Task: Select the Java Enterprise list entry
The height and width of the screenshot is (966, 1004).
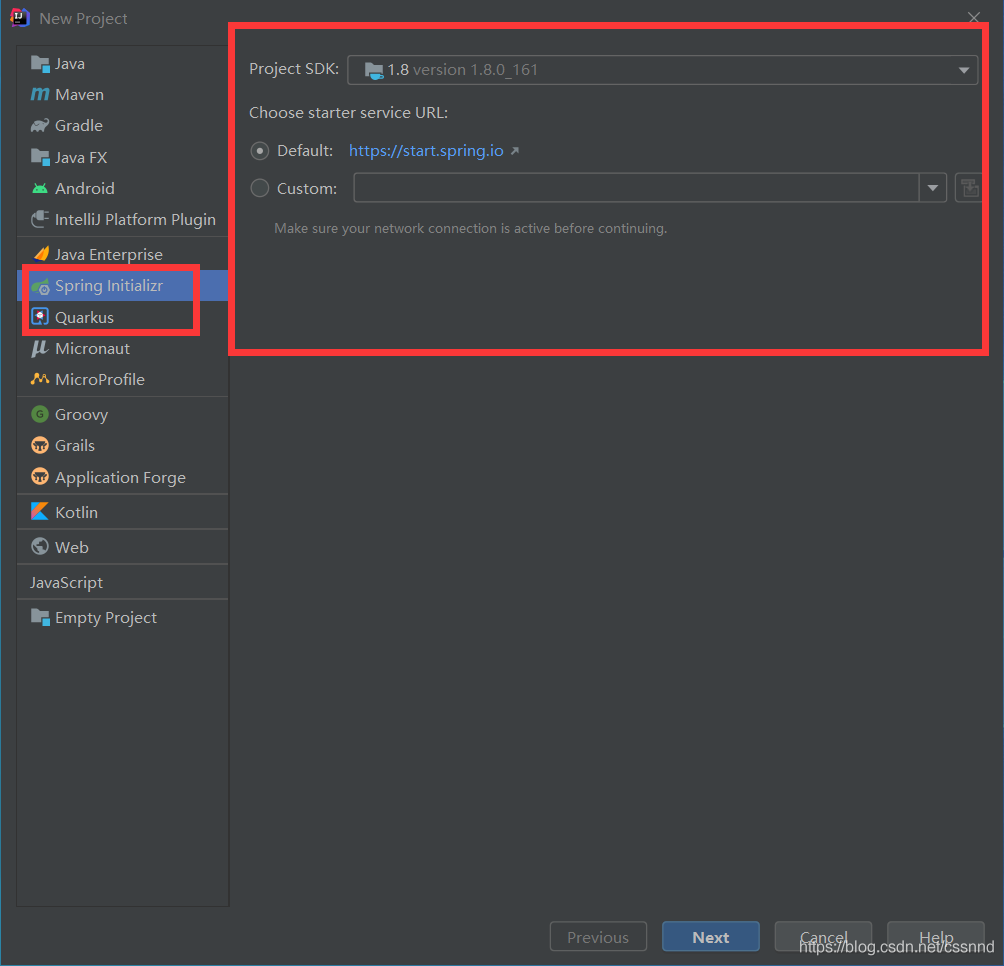Action: tap(122, 254)
